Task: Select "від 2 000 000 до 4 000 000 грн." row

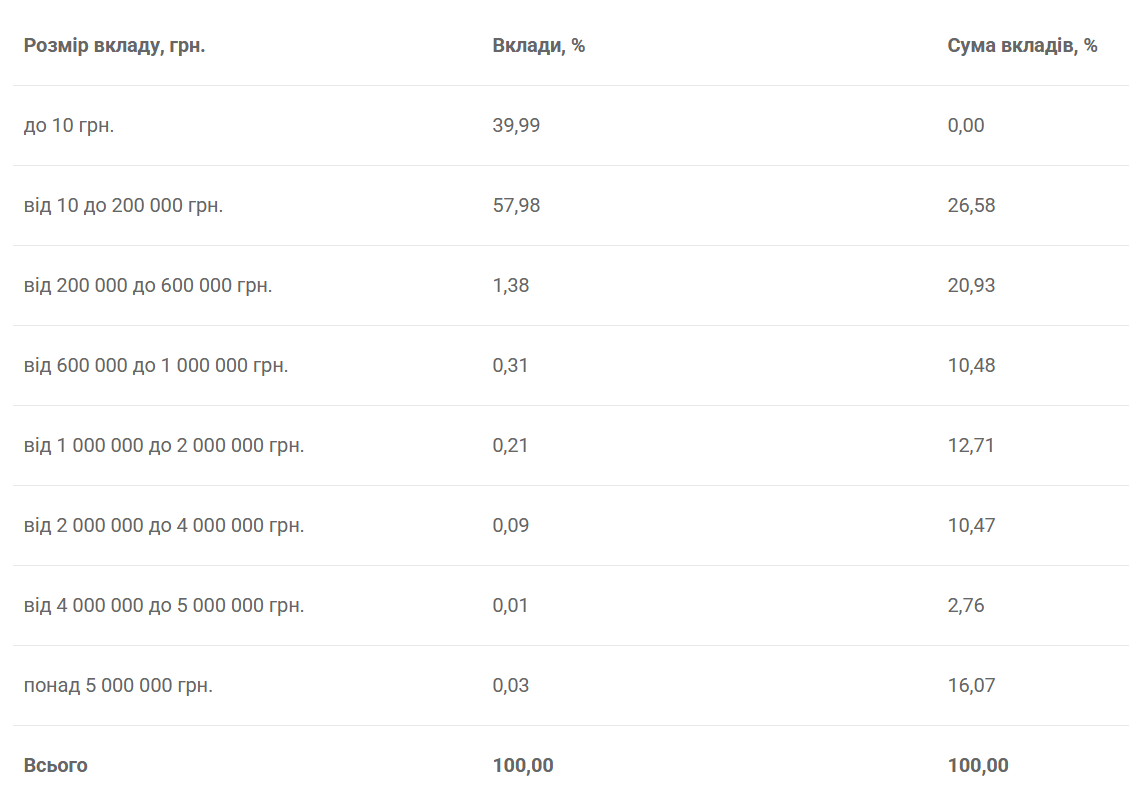Action: tap(164, 526)
